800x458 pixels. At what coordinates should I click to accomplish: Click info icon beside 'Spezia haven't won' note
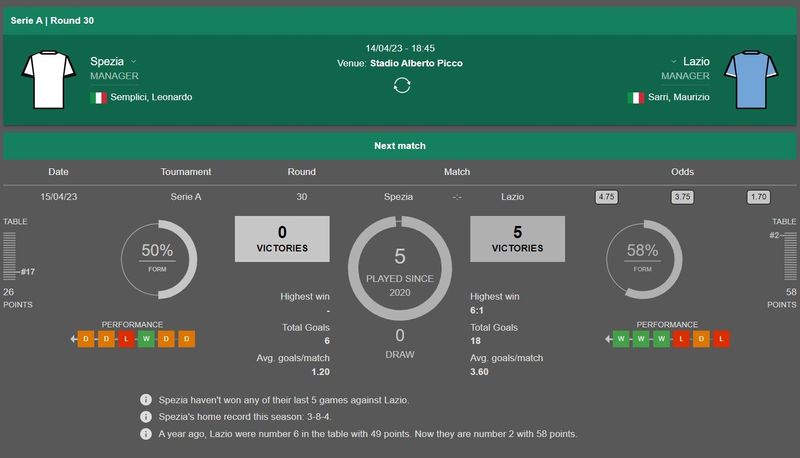point(146,399)
